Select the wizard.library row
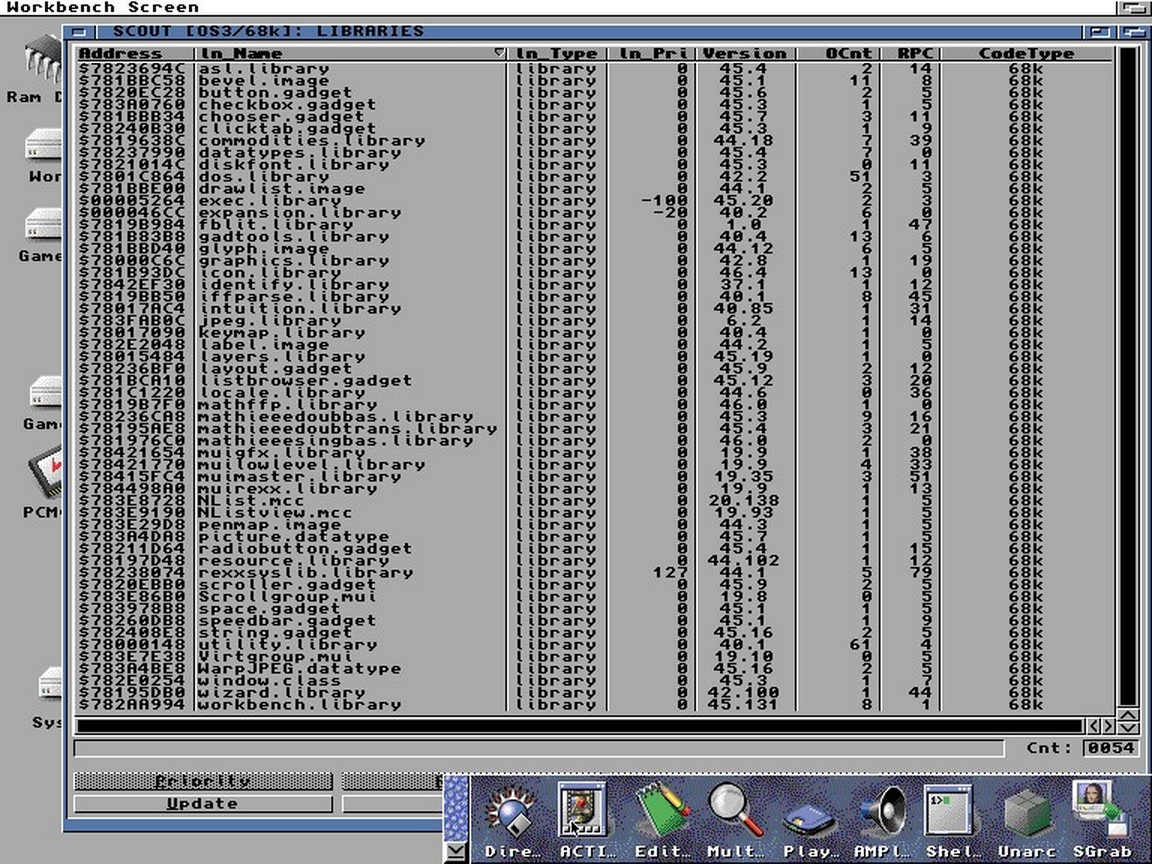 (x=594, y=692)
